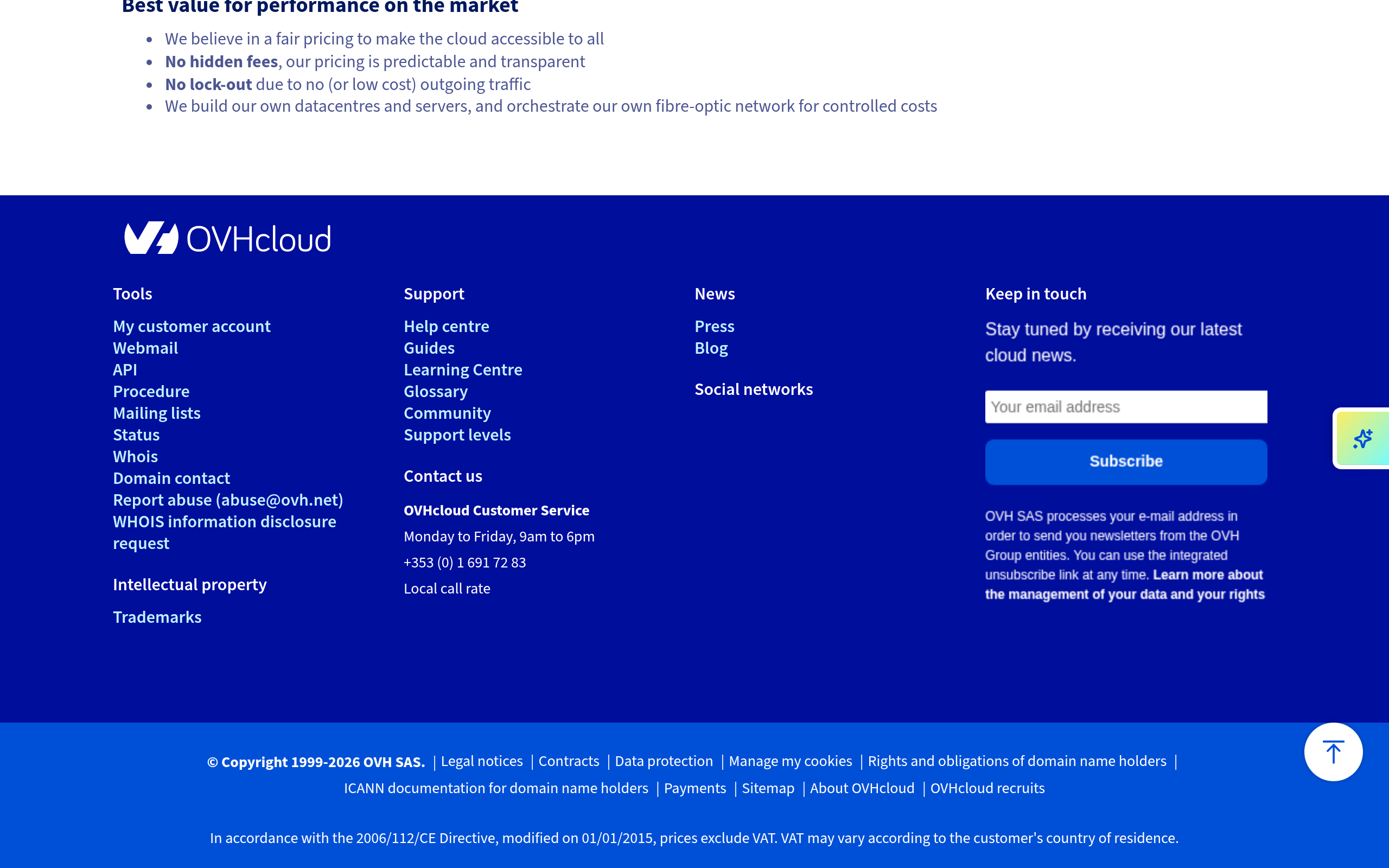Open the Community link
The width and height of the screenshot is (1389, 868).
[447, 413]
